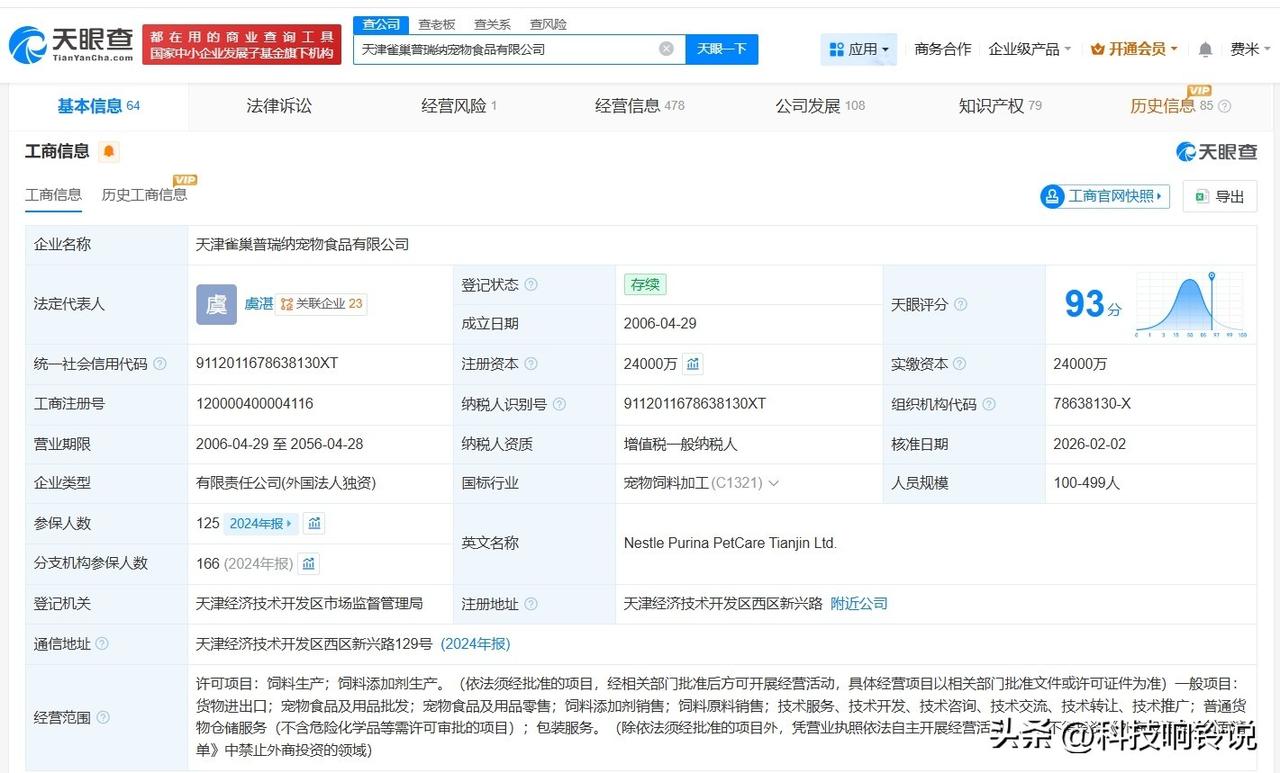The image size is (1280, 773).
Task: Expand the 宠物饲料加工 (C1321) industry chevron
Action: coord(773,483)
